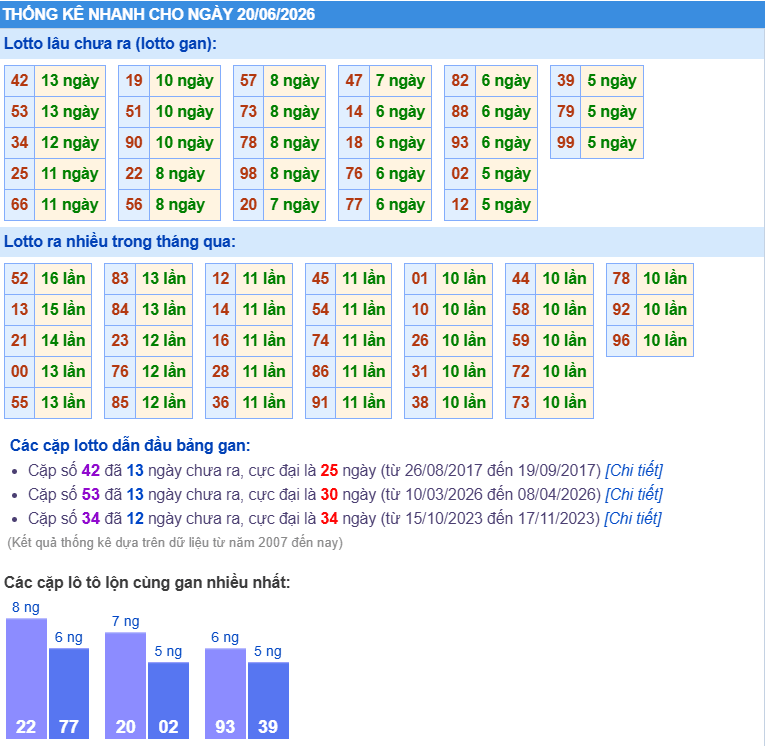This screenshot has height=746, width=769.
Task: Click '5 ngày' cell beside 99
Action: point(612,143)
